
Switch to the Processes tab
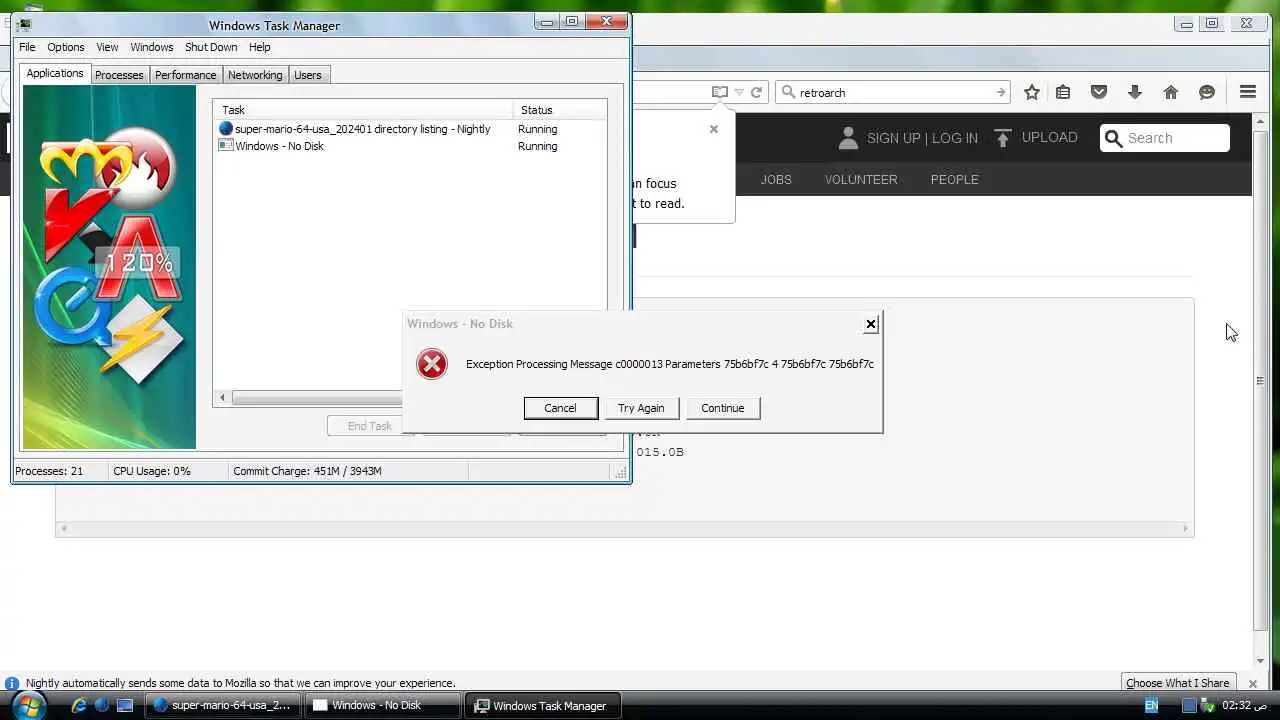coord(119,75)
